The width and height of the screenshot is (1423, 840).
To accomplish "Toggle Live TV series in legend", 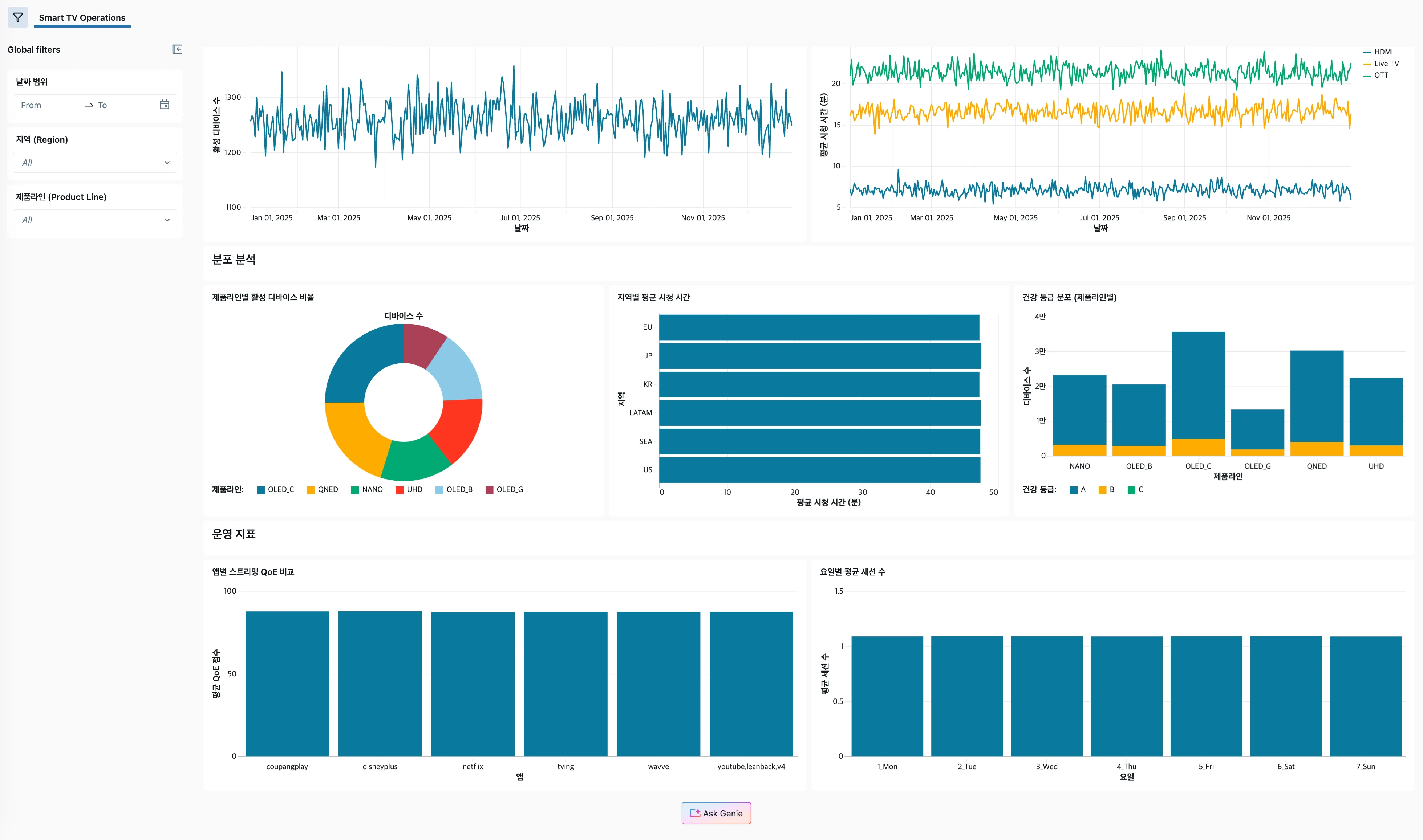I will coord(1381,64).
